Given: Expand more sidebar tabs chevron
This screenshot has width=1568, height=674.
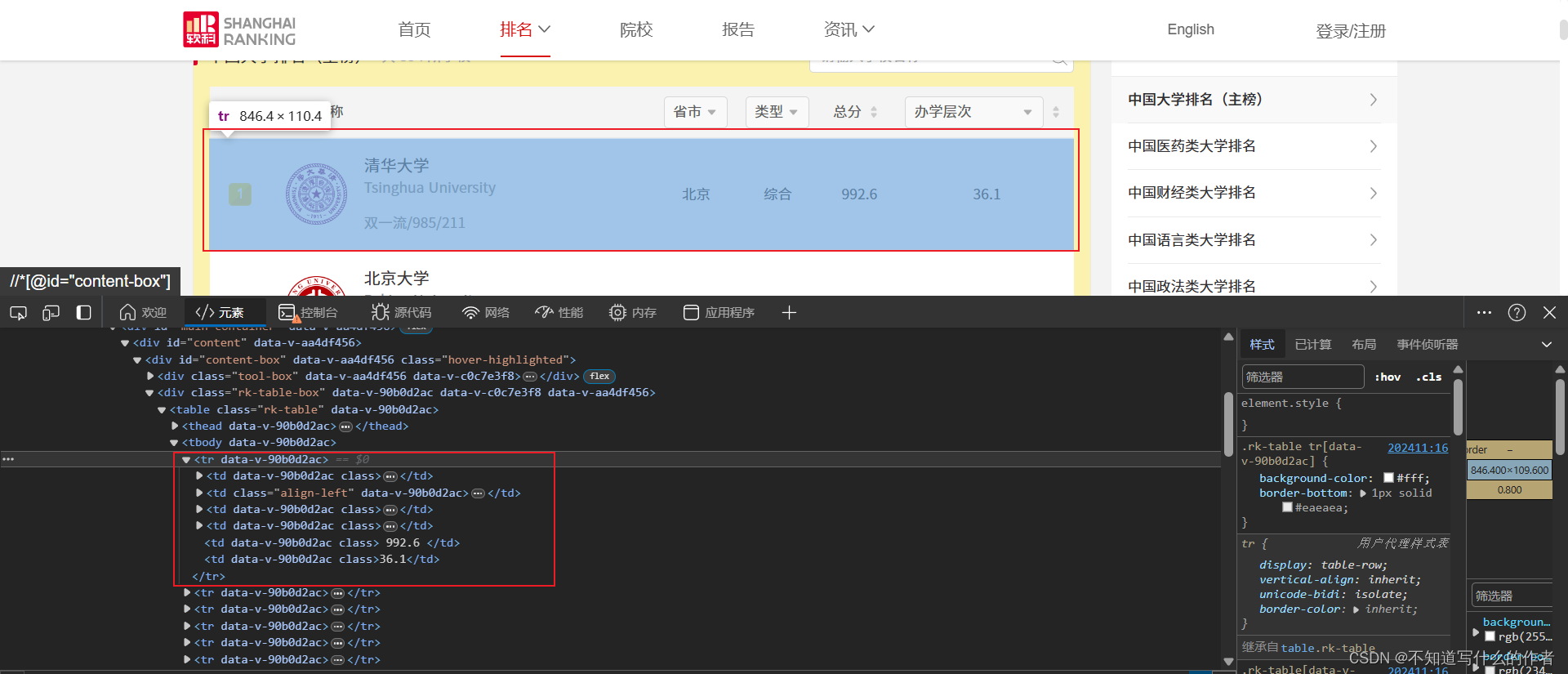Looking at the screenshot, I should coord(1547,345).
